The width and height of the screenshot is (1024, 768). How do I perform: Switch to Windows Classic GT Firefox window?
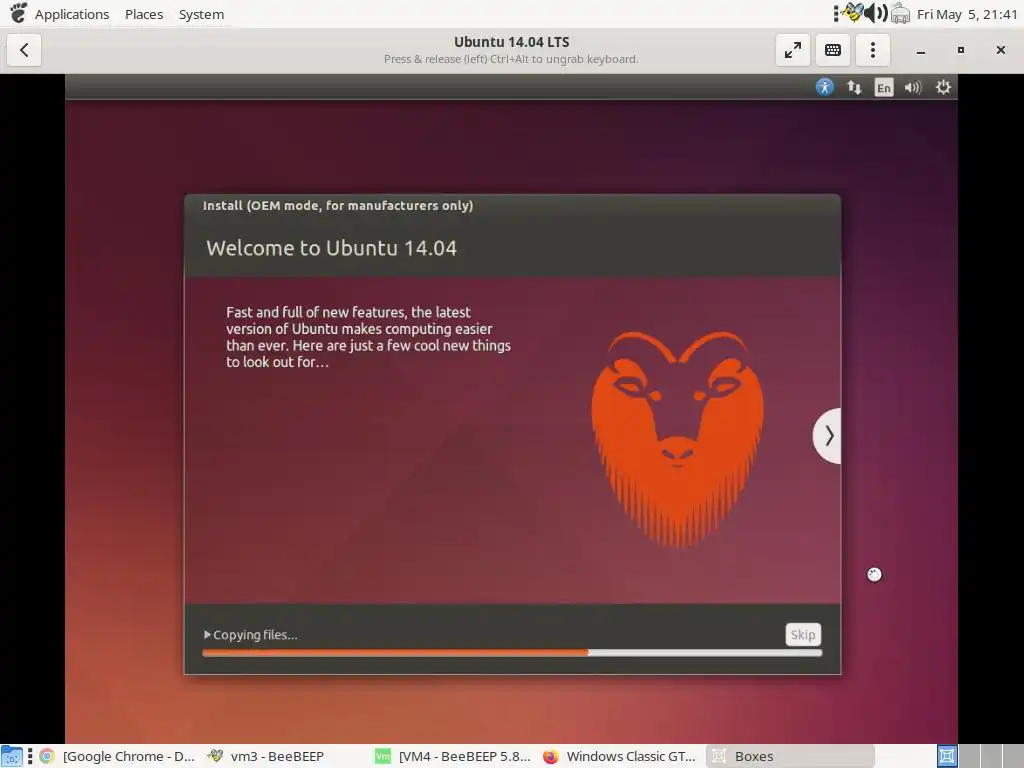[x=619, y=756]
